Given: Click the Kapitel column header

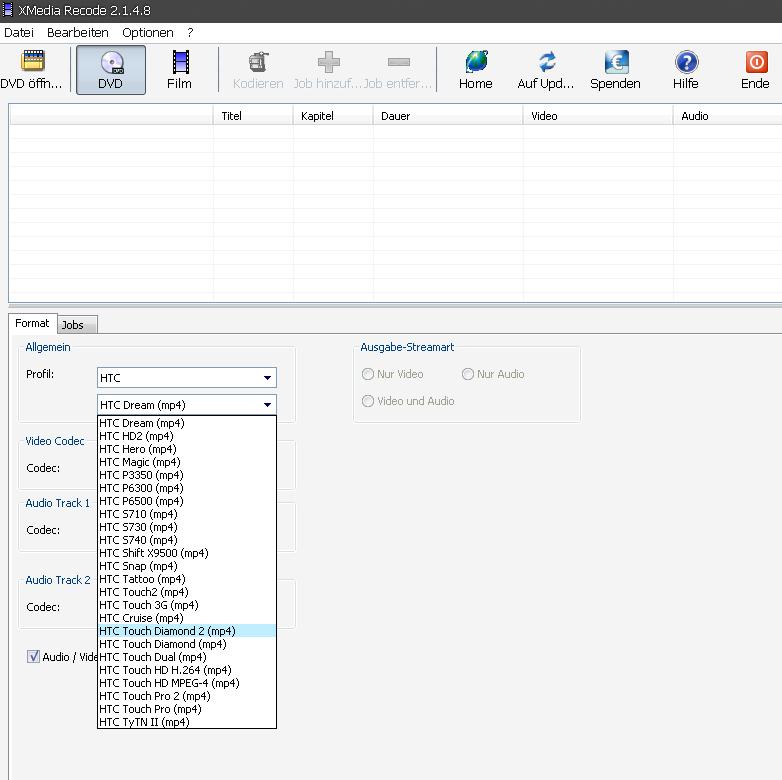Looking at the screenshot, I should [333, 116].
